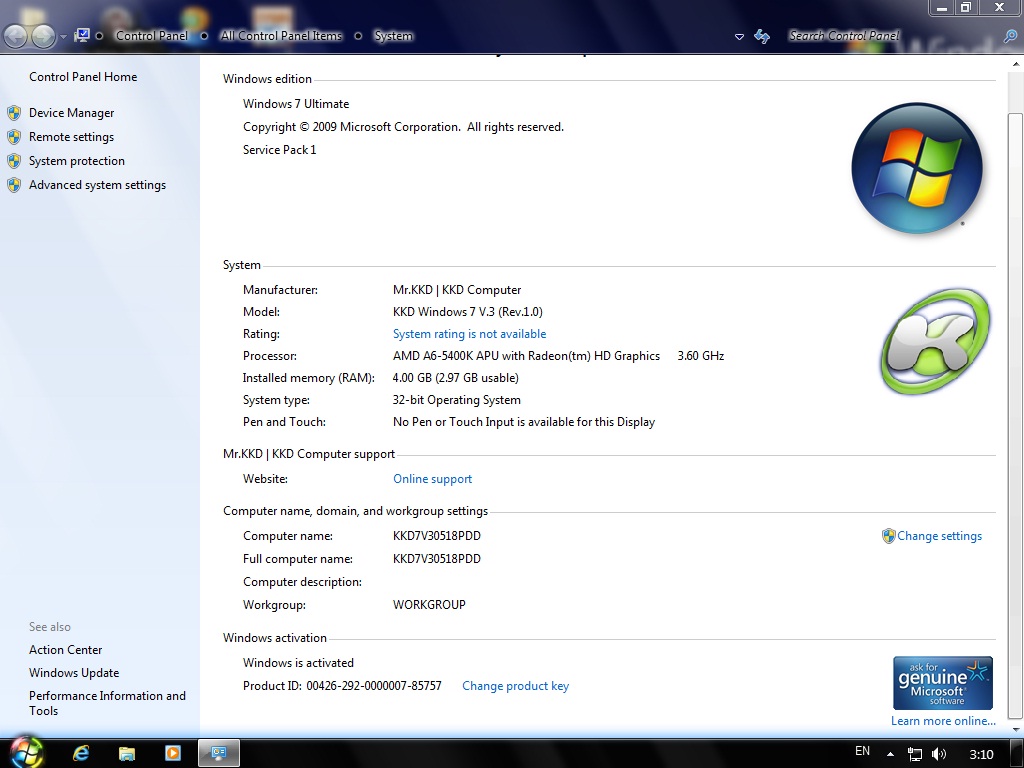Image resolution: width=1024 pixels, height=768 pixels.
Task: Open the recent pages dropdown arrow
Action: [x=63, y=37]
